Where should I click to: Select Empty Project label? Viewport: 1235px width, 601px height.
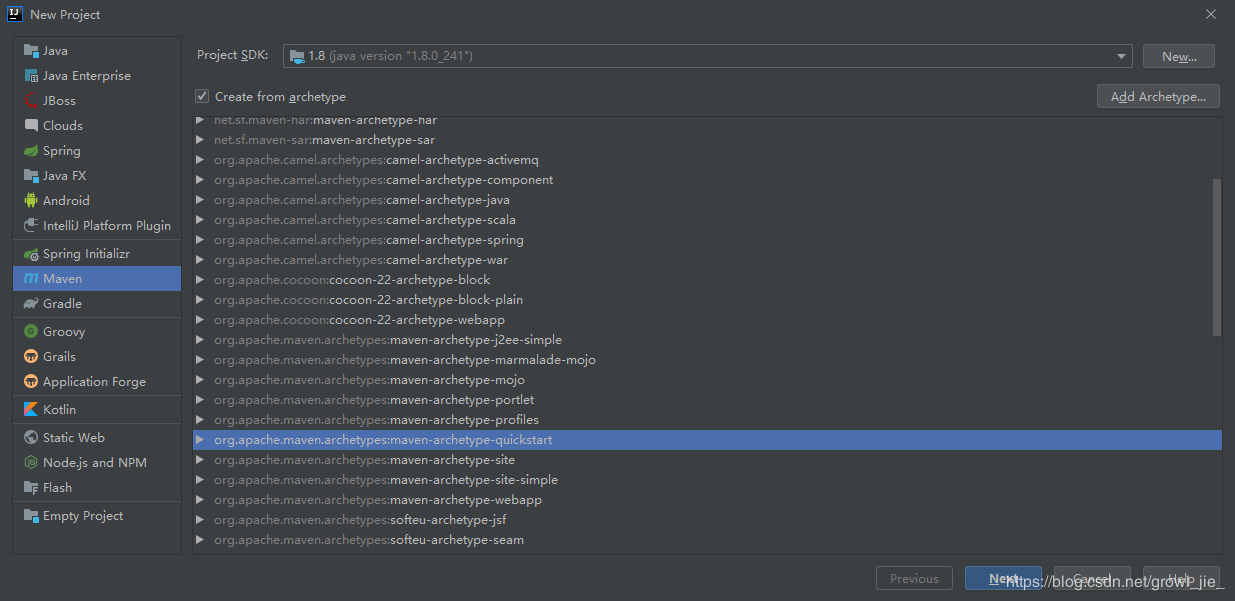[x=83, y=516]
